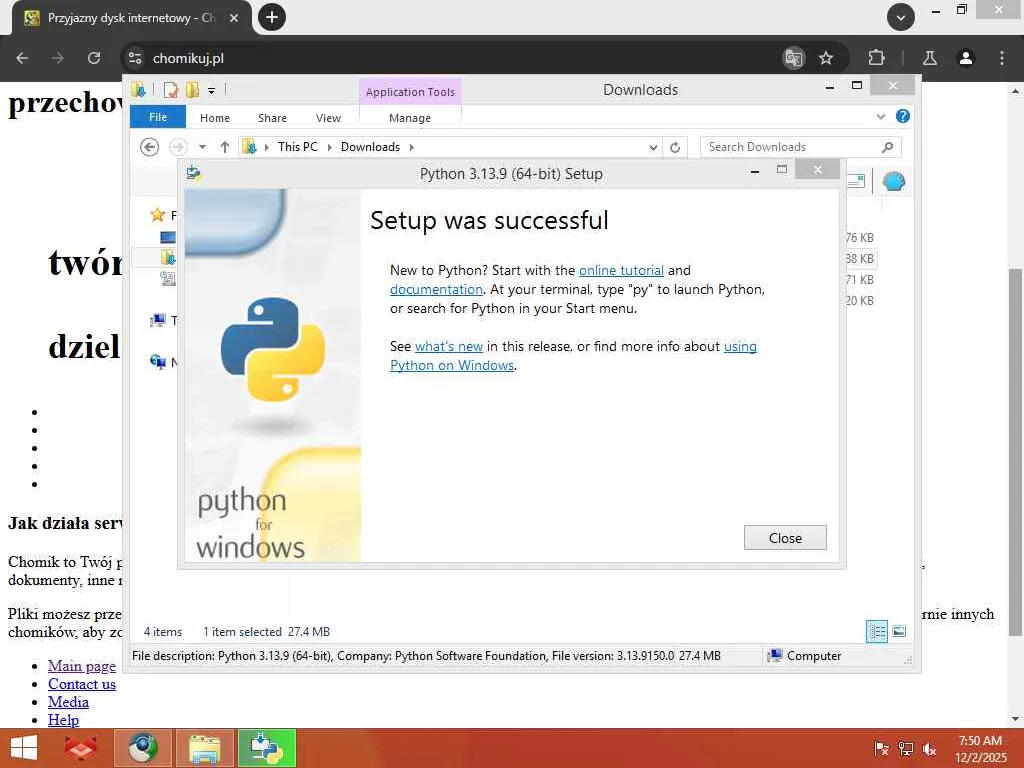Expand the Explorer ribbon chevron
The height and width of the screenshot is (768, 1024).
point(881,117)
